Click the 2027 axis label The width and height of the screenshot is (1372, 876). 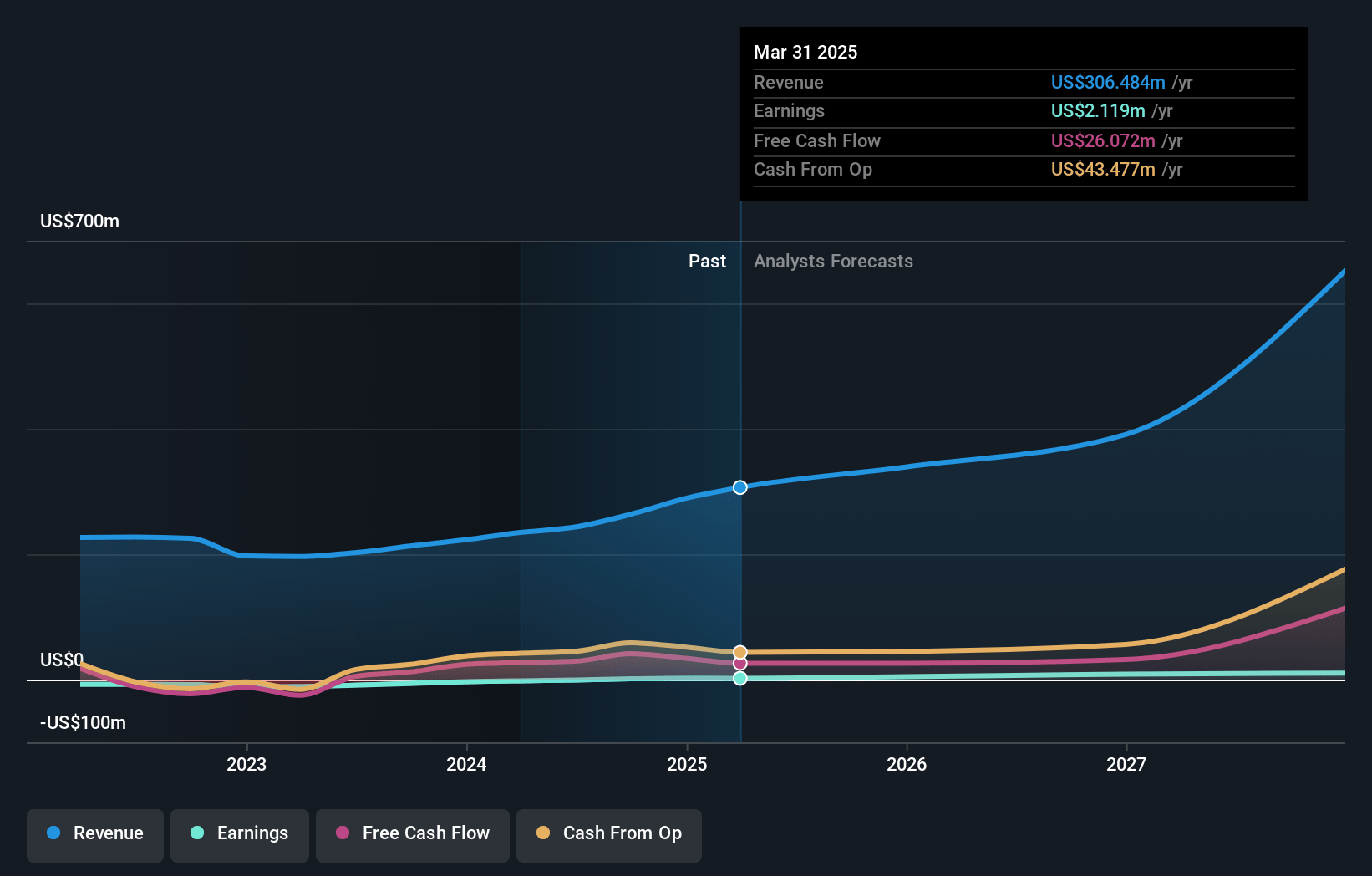pyautogui.click(x=1126, y=764)
